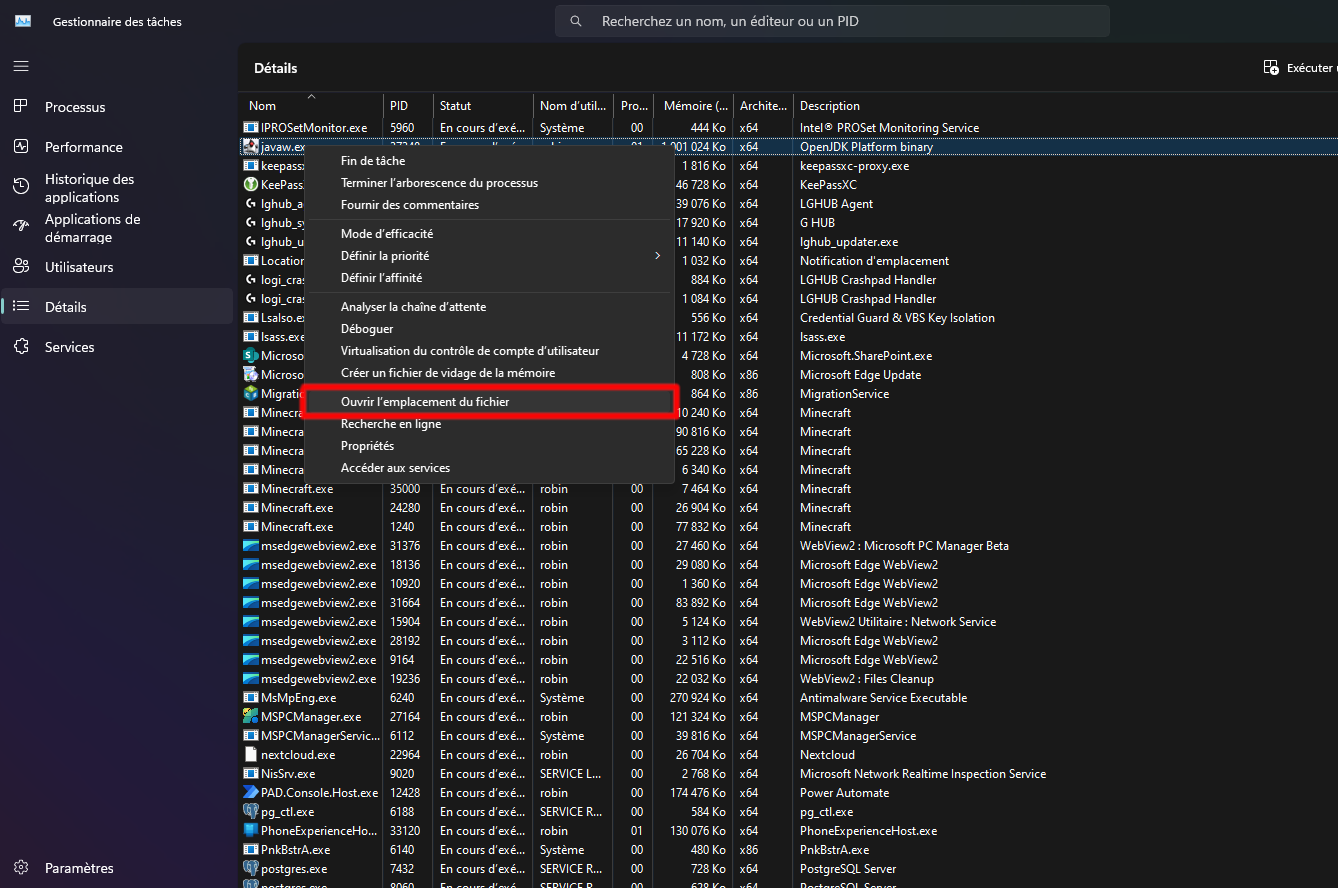
Task: Sort by the Statut column header
Action: (x=483, y=105)
